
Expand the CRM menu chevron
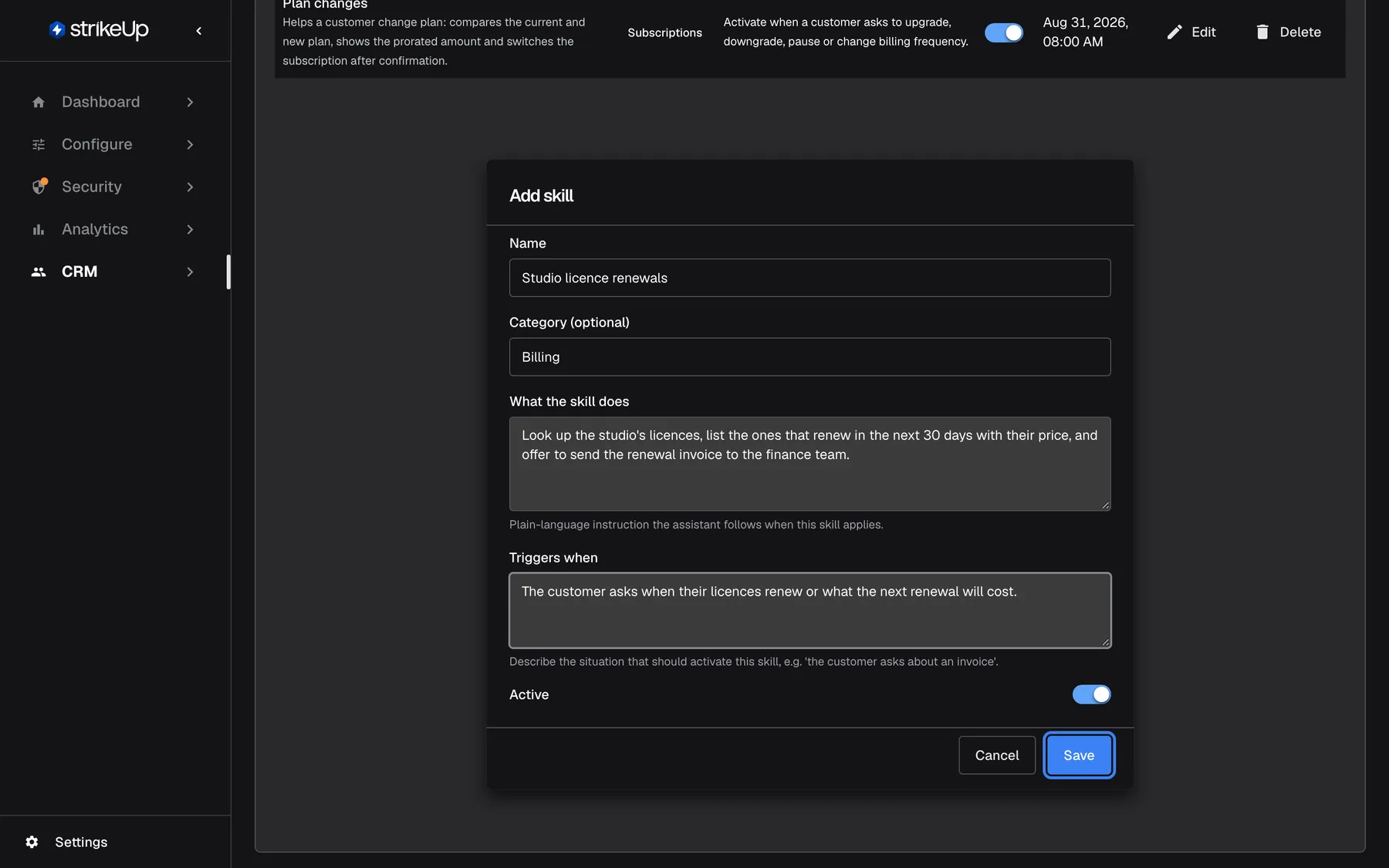[190, 272]
